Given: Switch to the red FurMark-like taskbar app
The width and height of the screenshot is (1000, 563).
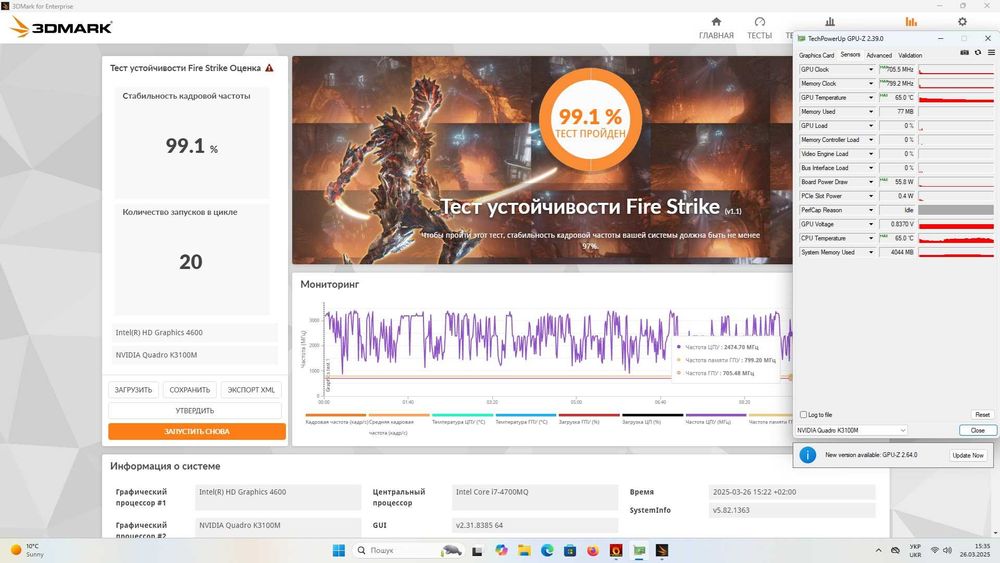Looking at the screenshot, I should pyautogui.click(x=616, y=550).
